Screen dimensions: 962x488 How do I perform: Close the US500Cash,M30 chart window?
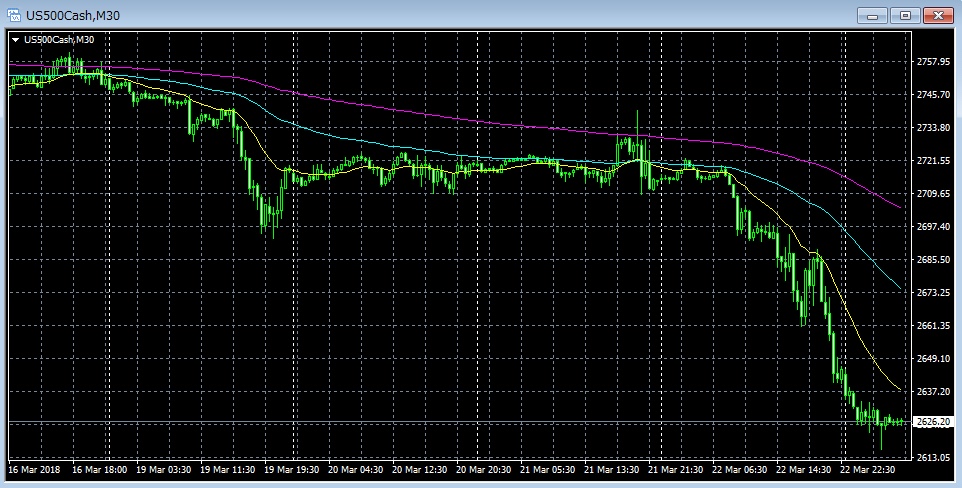(x=939, y=15)
